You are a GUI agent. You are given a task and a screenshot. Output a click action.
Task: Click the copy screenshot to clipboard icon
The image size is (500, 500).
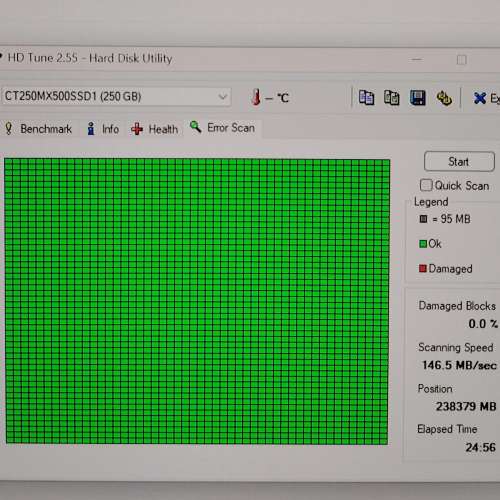point(392,98)
